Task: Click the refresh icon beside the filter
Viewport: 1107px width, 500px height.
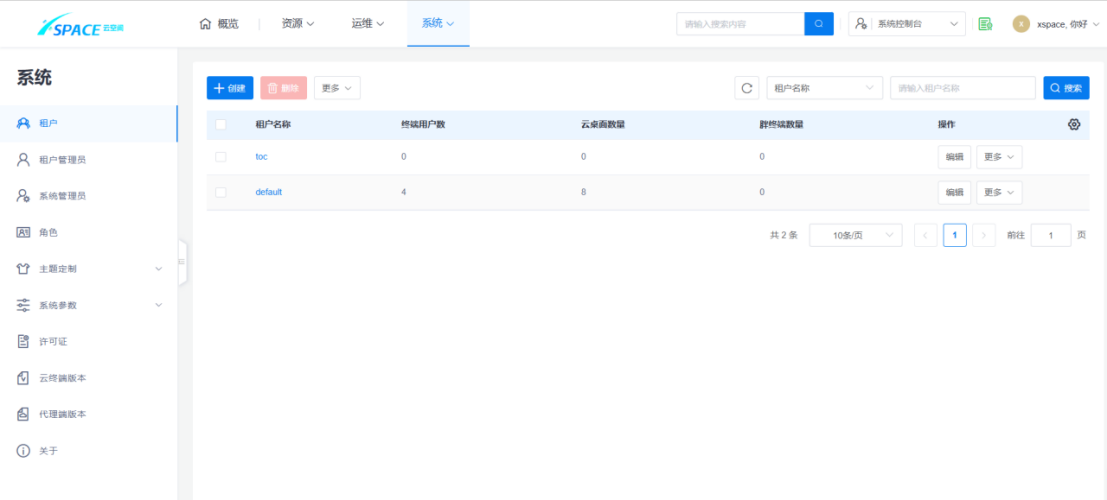Action: point(747,88)
